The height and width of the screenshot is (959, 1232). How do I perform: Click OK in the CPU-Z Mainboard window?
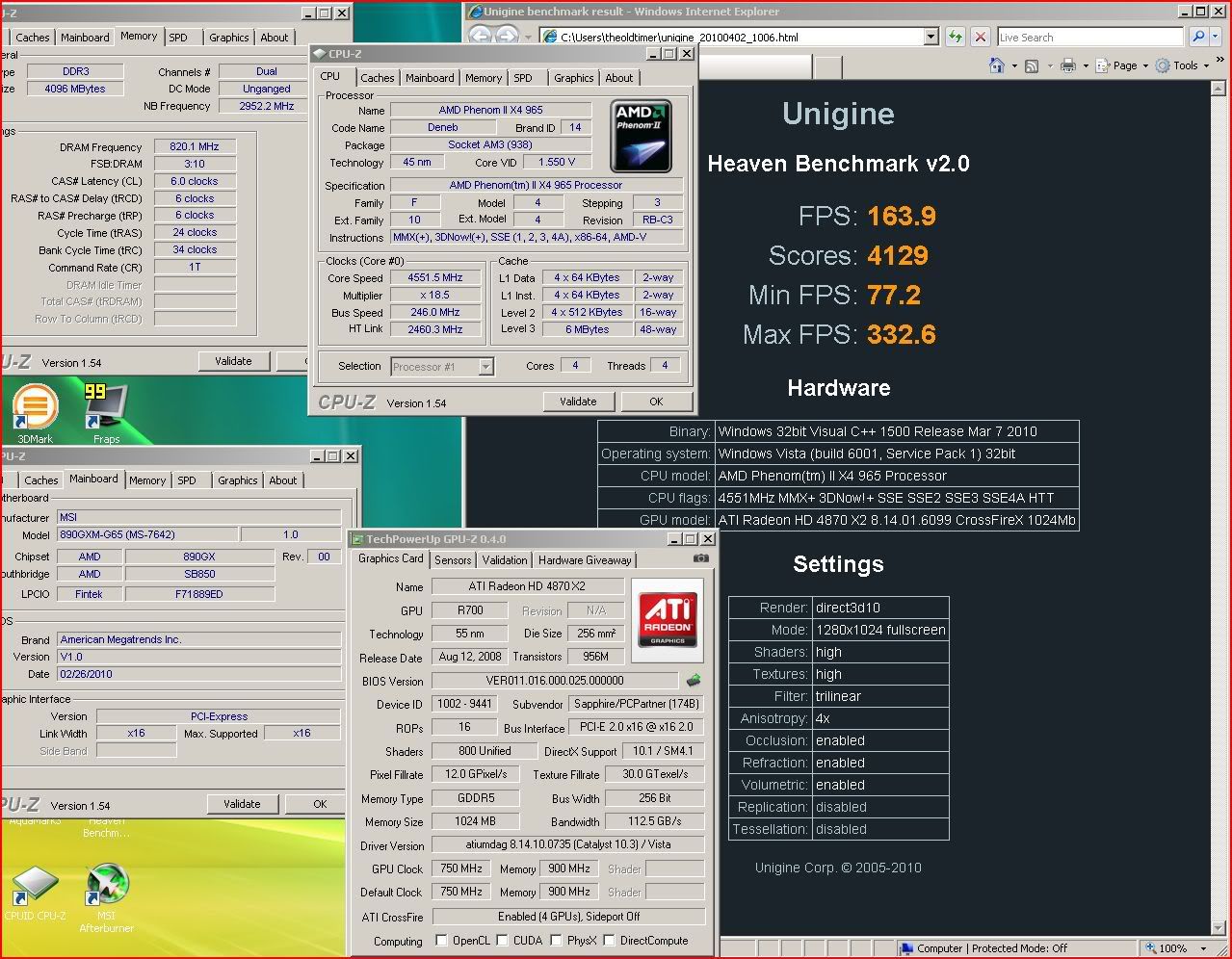pyautogui.click(x=320, y=804)
